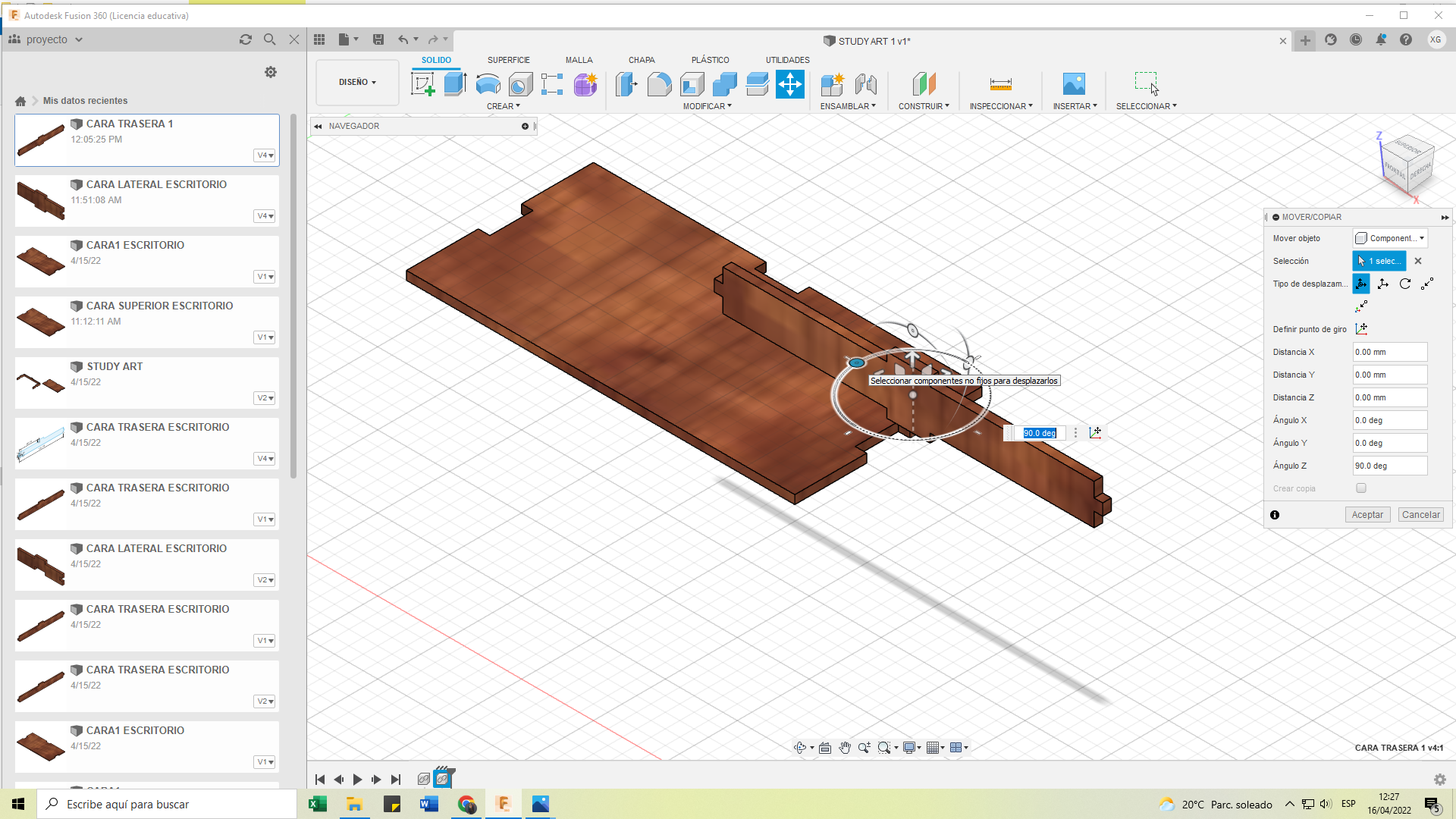
Task: Click the Revolve tool icon
Action: 488,84
